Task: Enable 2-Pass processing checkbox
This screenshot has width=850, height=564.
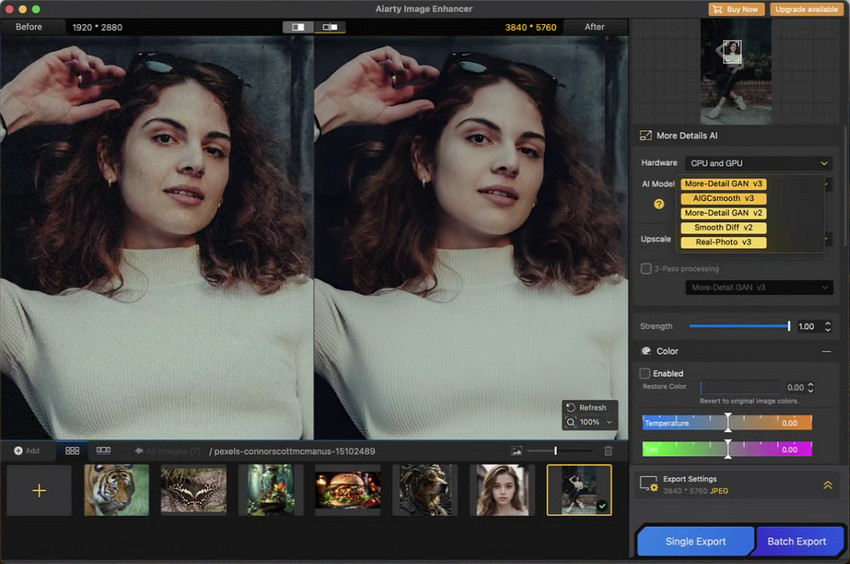Action: coord(646,269)
